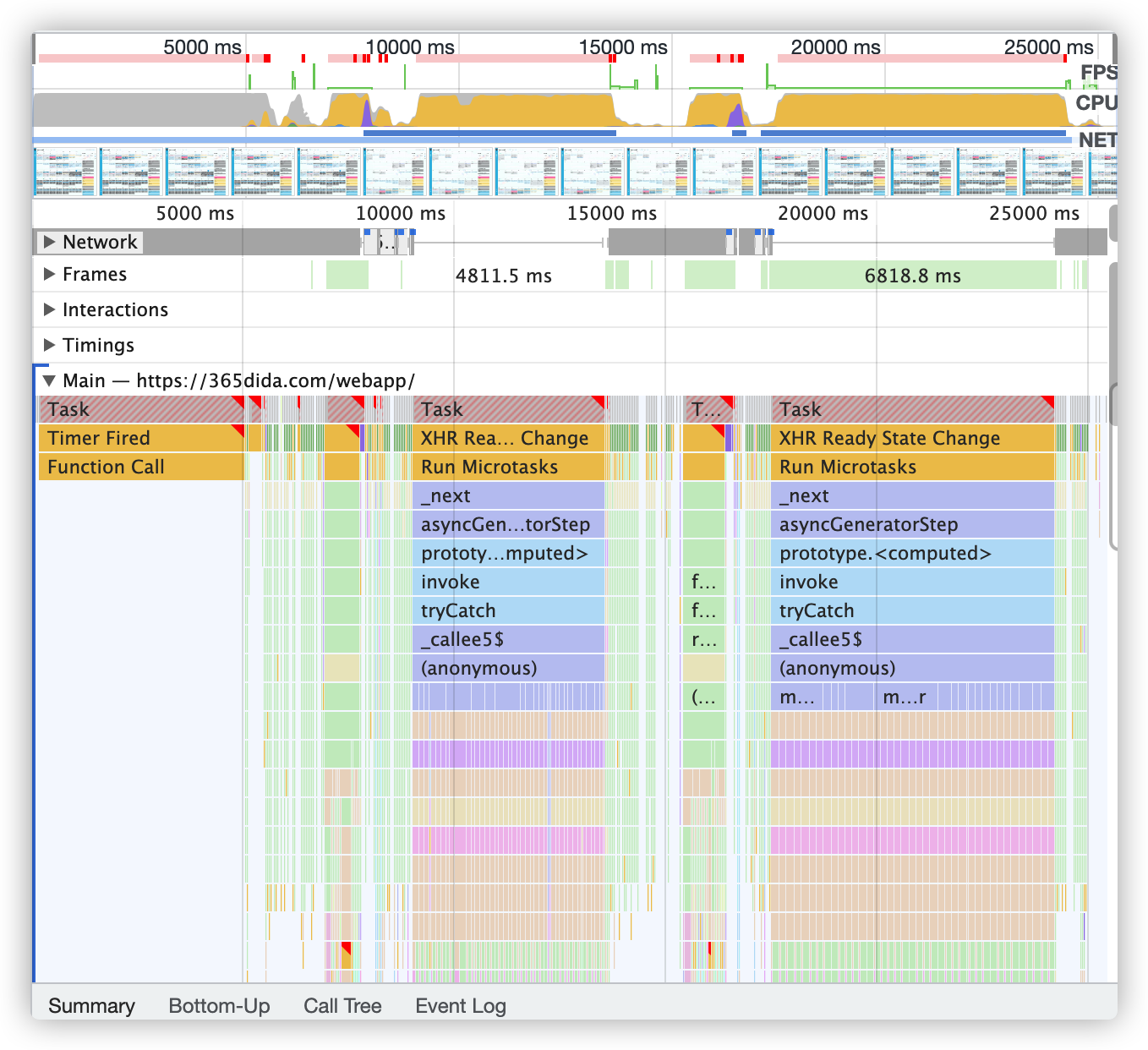Select the right '(anonymous)' block
This screenshot has width=1148, height=1050.
(x=913, y=668)
